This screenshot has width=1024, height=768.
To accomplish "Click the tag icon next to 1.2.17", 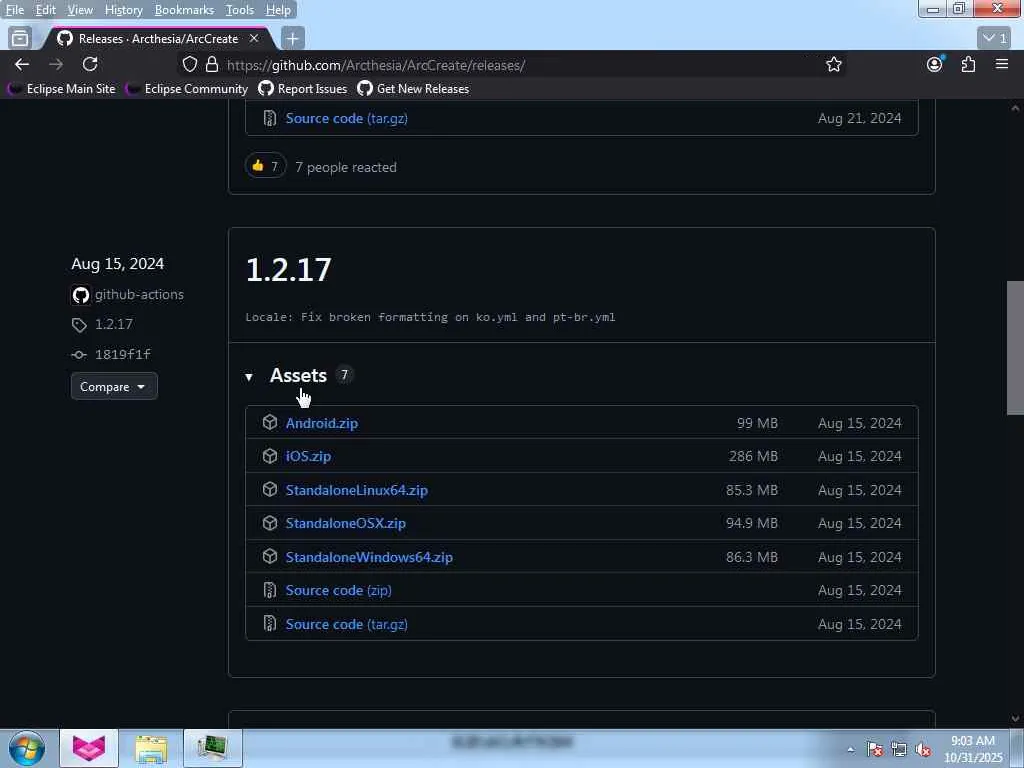I will 79,325.
